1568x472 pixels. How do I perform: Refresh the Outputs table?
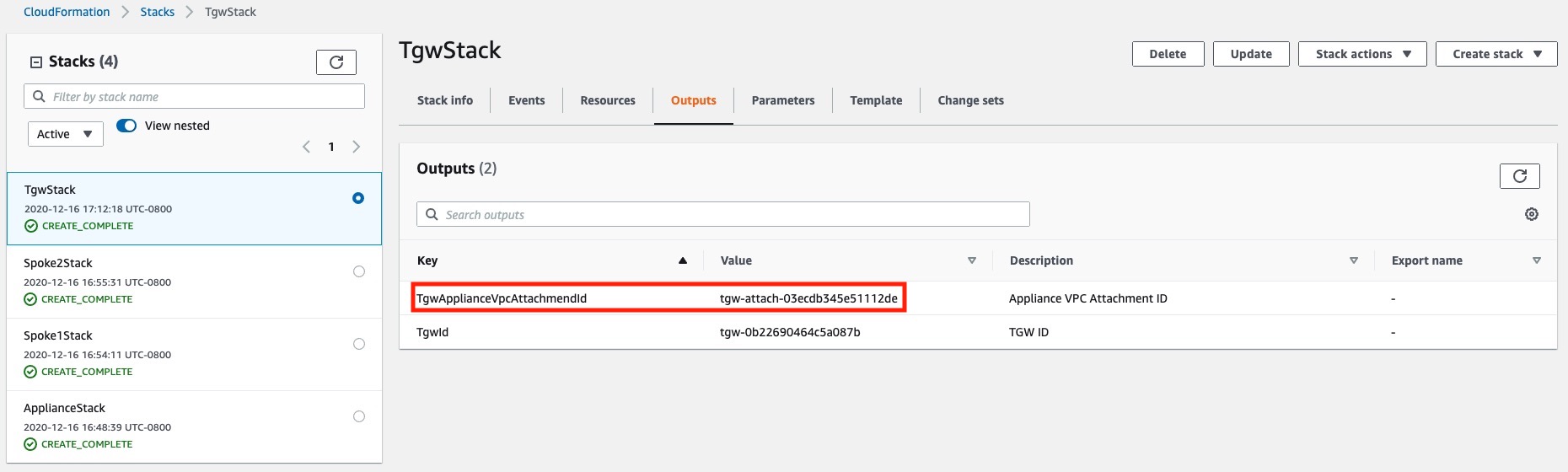pyautogui.click(x=1519, y=176)
